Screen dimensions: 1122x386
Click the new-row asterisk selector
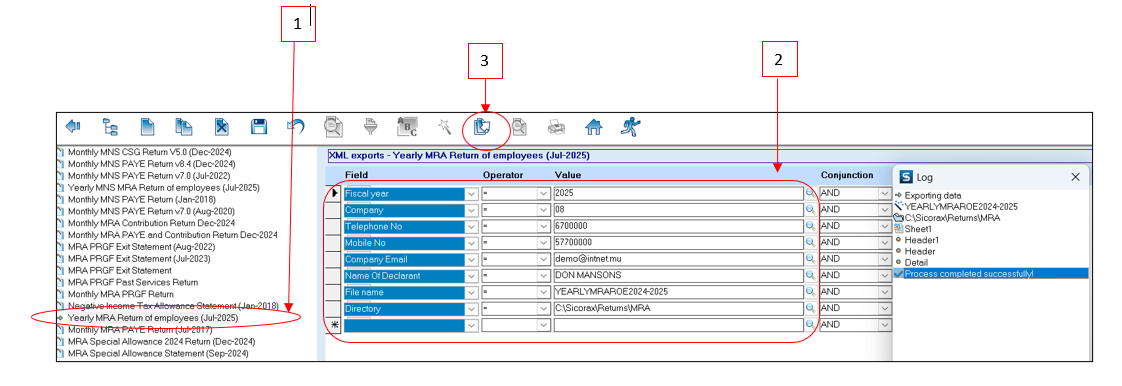(x=334, y=325)
